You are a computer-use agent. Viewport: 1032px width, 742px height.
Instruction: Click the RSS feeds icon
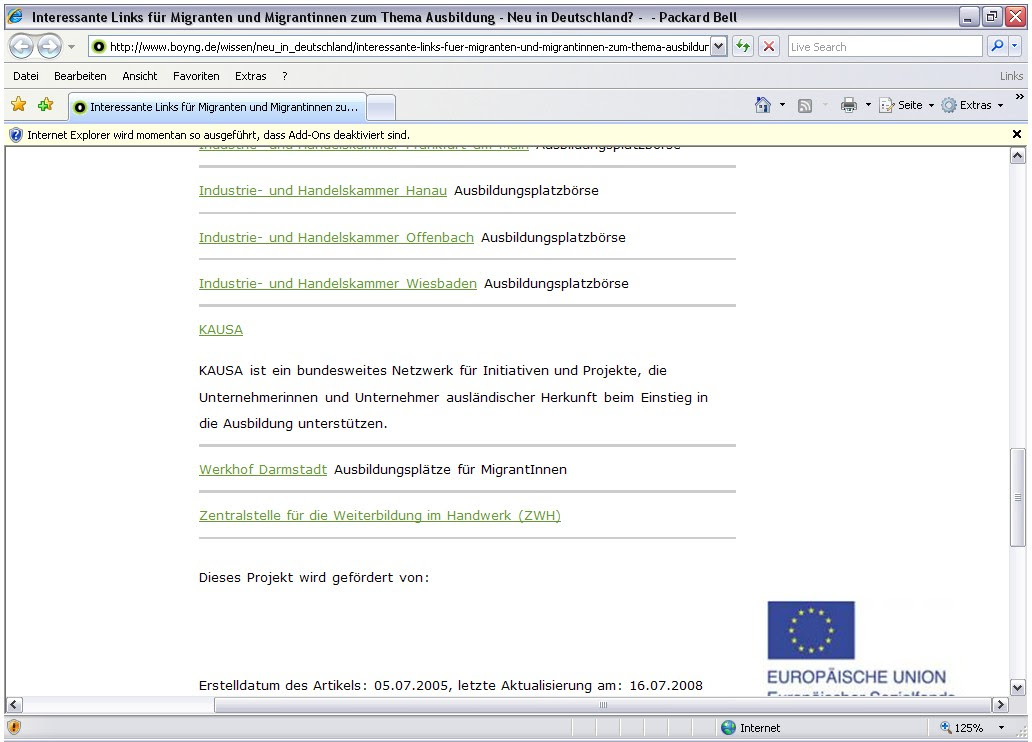pyautogui.click(x=804, y=105)
